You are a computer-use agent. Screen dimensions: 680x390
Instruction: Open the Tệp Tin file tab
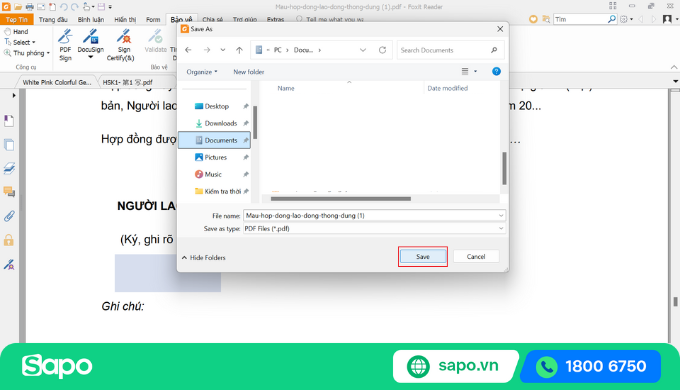click(16, 20)
